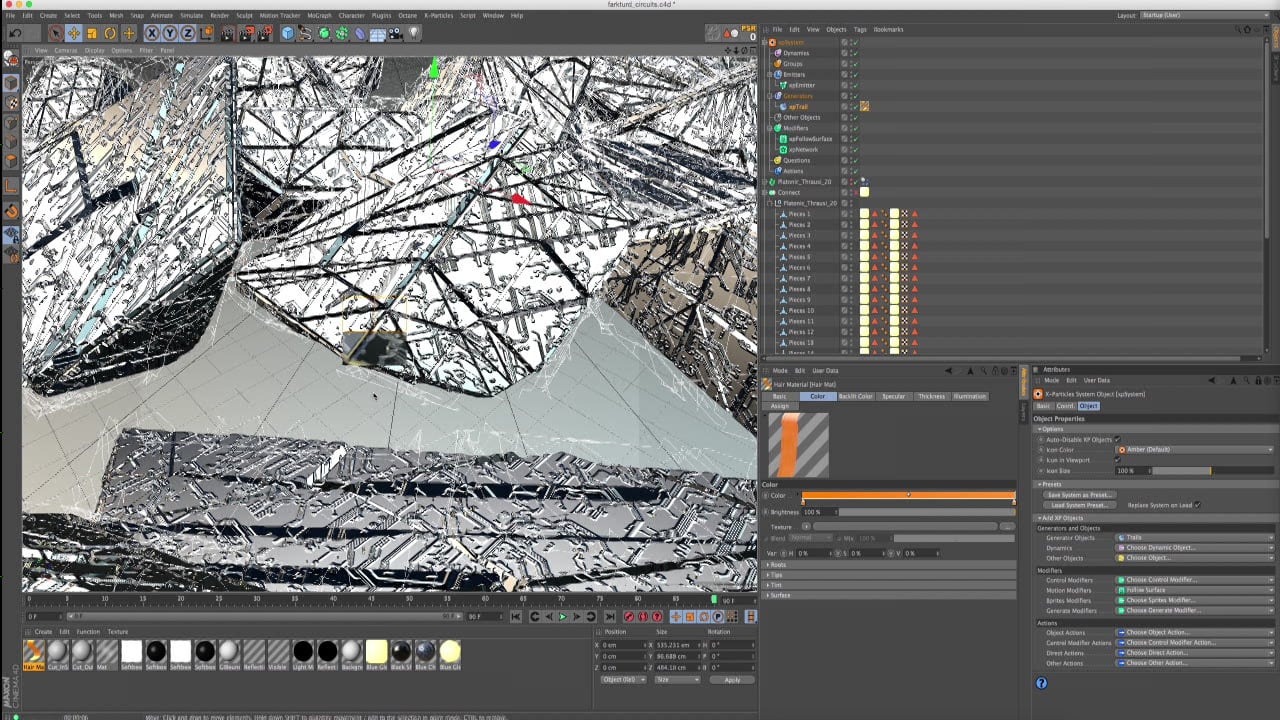Activate the Rotate tool

click(110, 33)
